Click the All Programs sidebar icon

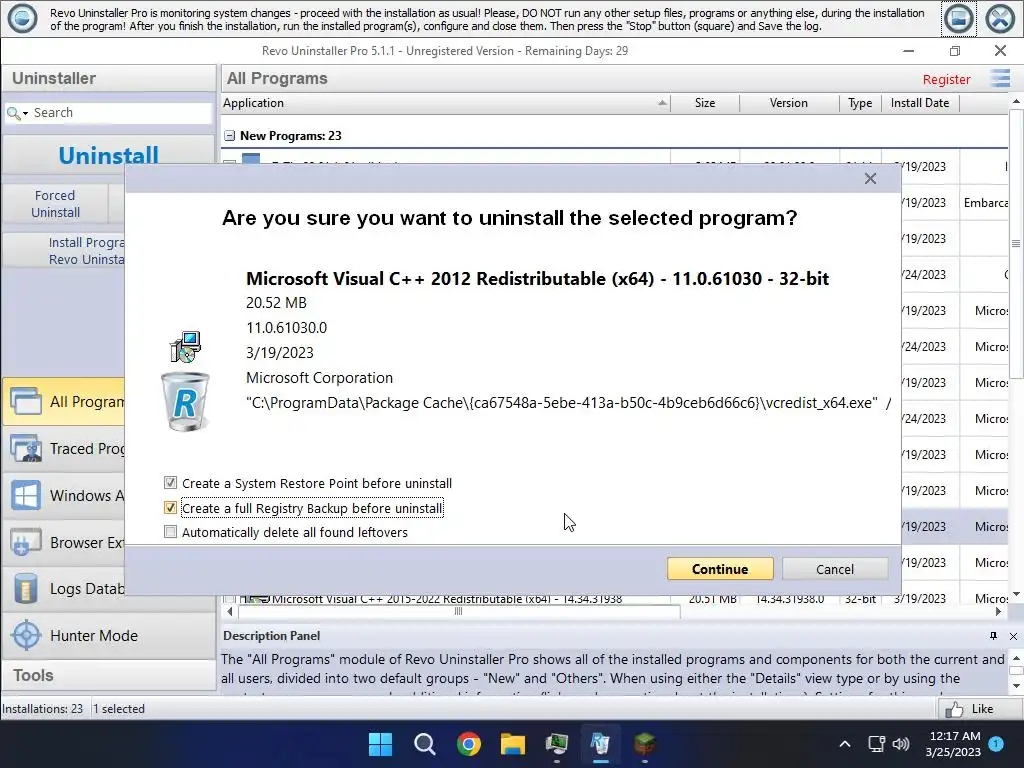click(x=26, y=402)
